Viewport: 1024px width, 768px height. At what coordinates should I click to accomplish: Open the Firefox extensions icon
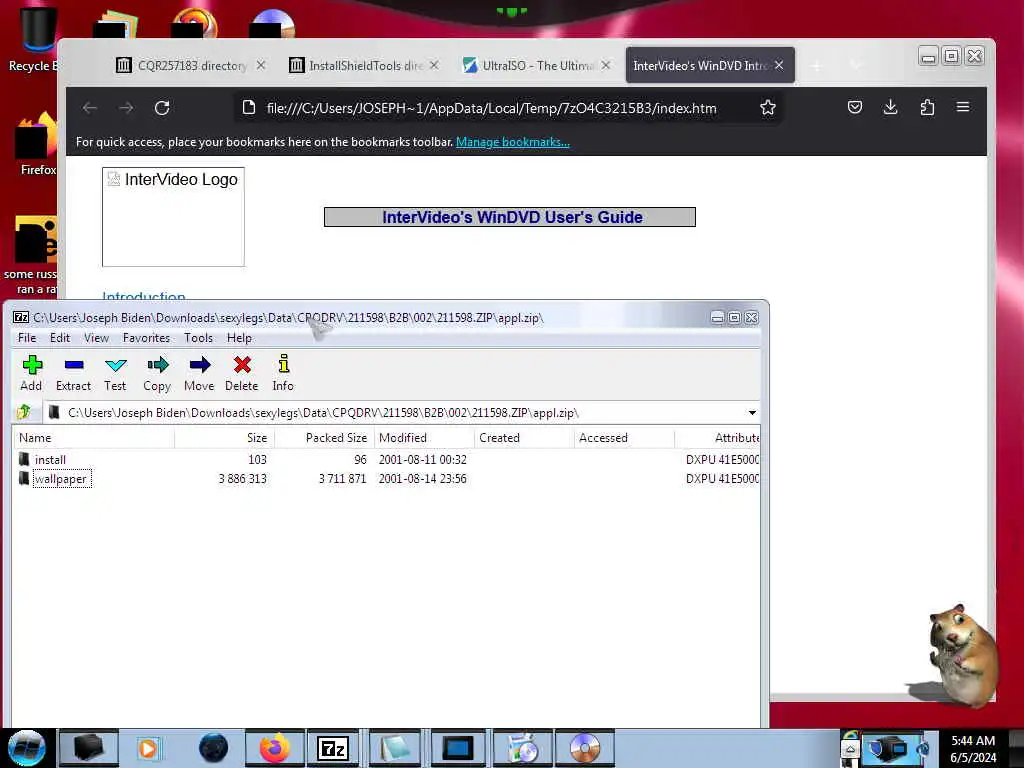click(927, 107)
